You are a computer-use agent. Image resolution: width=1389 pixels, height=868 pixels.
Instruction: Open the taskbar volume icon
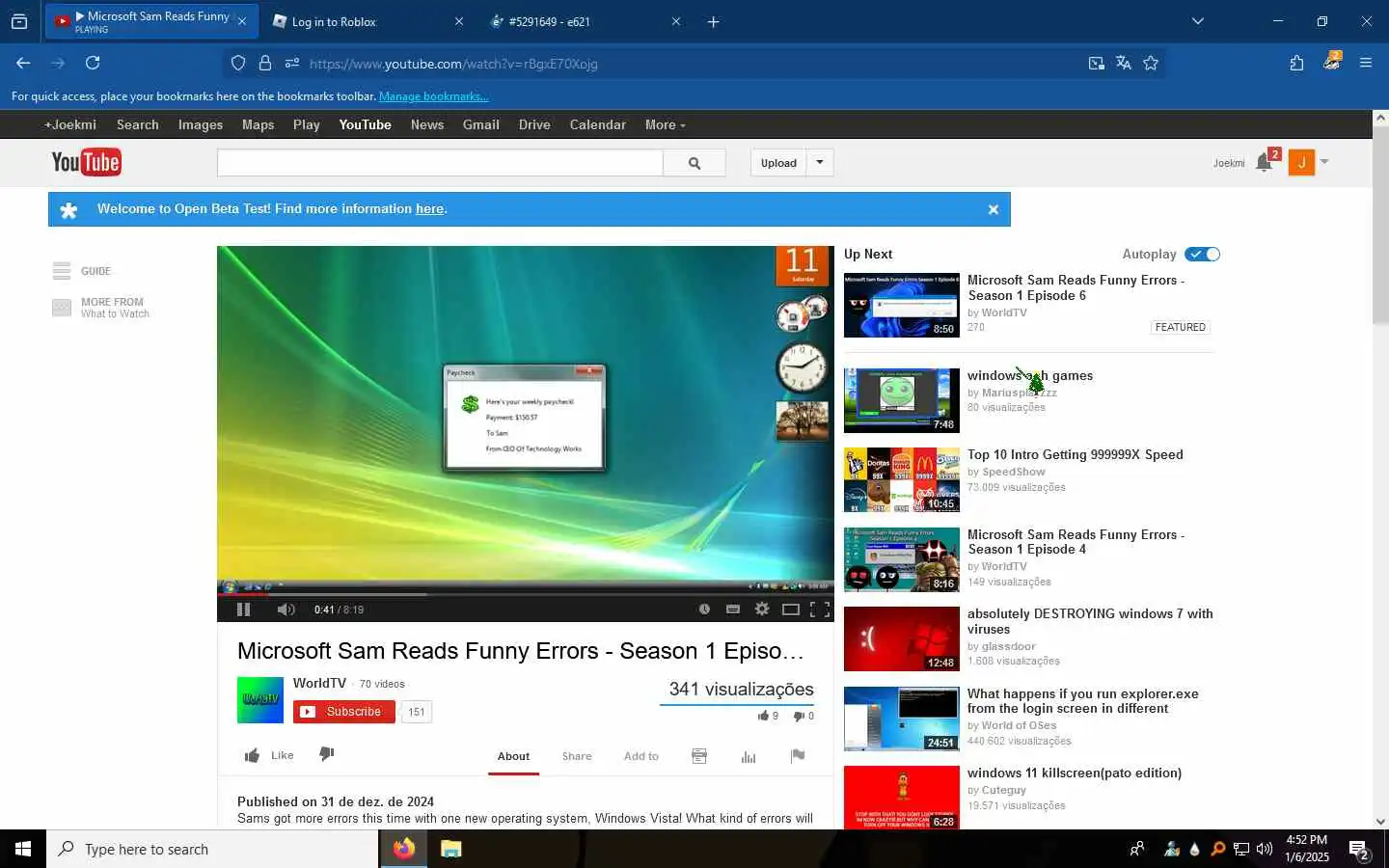pos(1264,849)
